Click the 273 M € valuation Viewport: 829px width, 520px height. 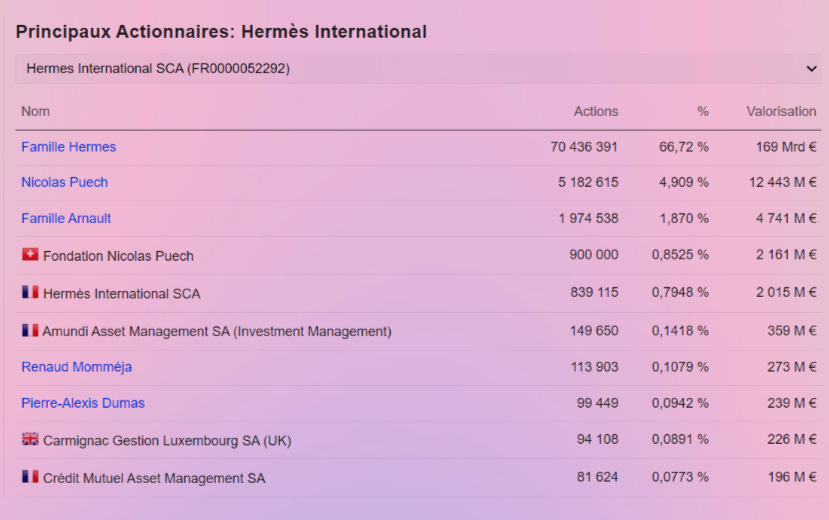[x=792, y=367]
